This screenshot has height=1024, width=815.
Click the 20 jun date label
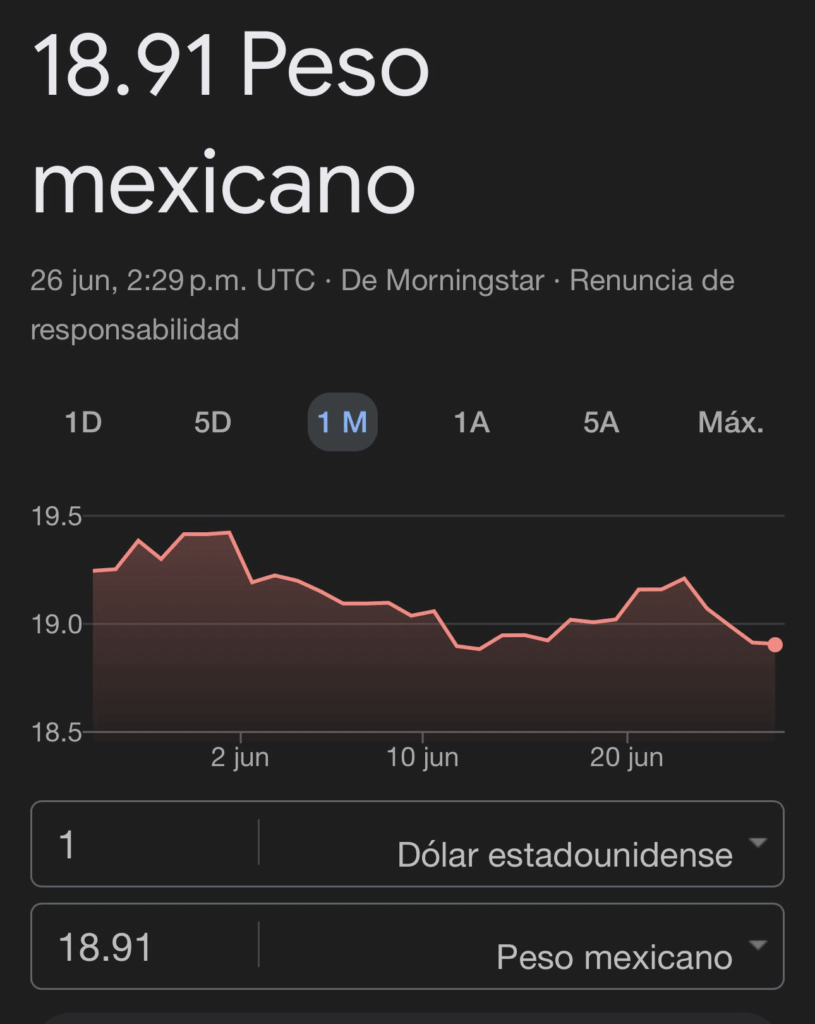(x=627, y=758)
